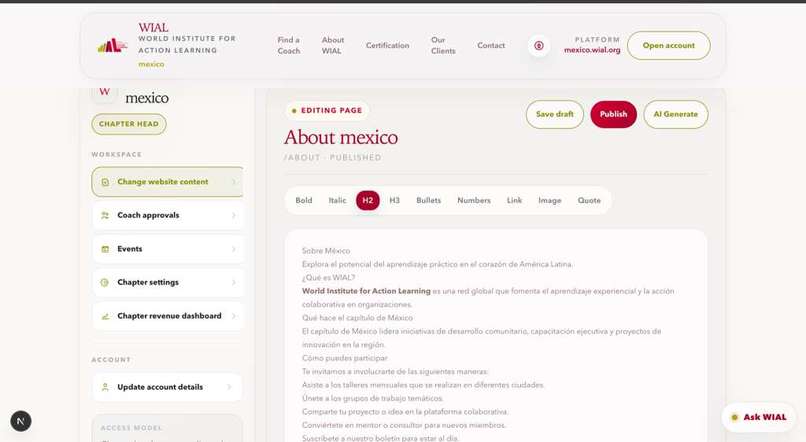Viewport: 806px width, 442px height.
Task: Click the Coach approvals people icon
Action: click(x=105, y=215)
